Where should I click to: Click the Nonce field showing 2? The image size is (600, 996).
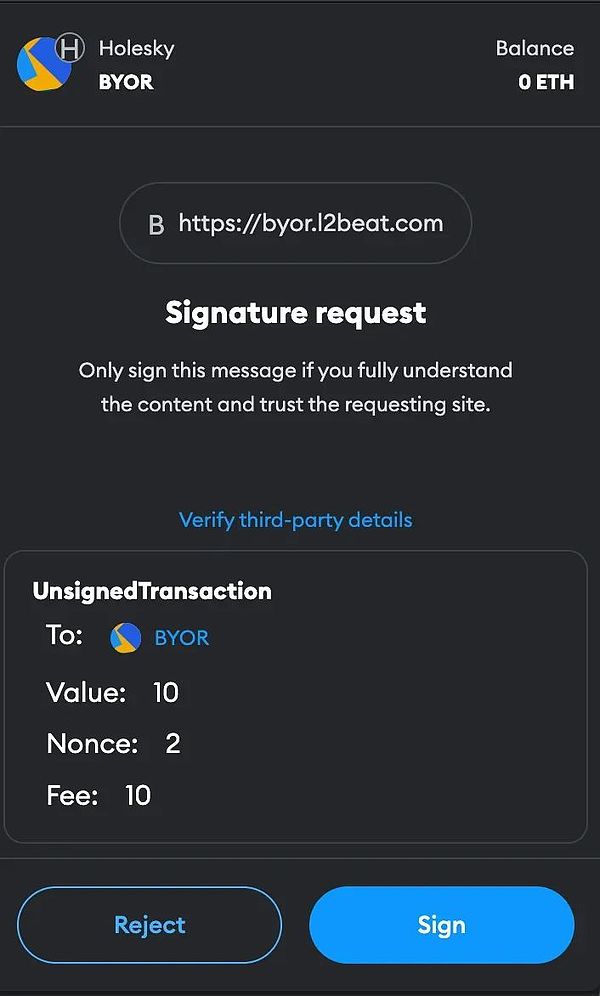[x=172, y=744]
